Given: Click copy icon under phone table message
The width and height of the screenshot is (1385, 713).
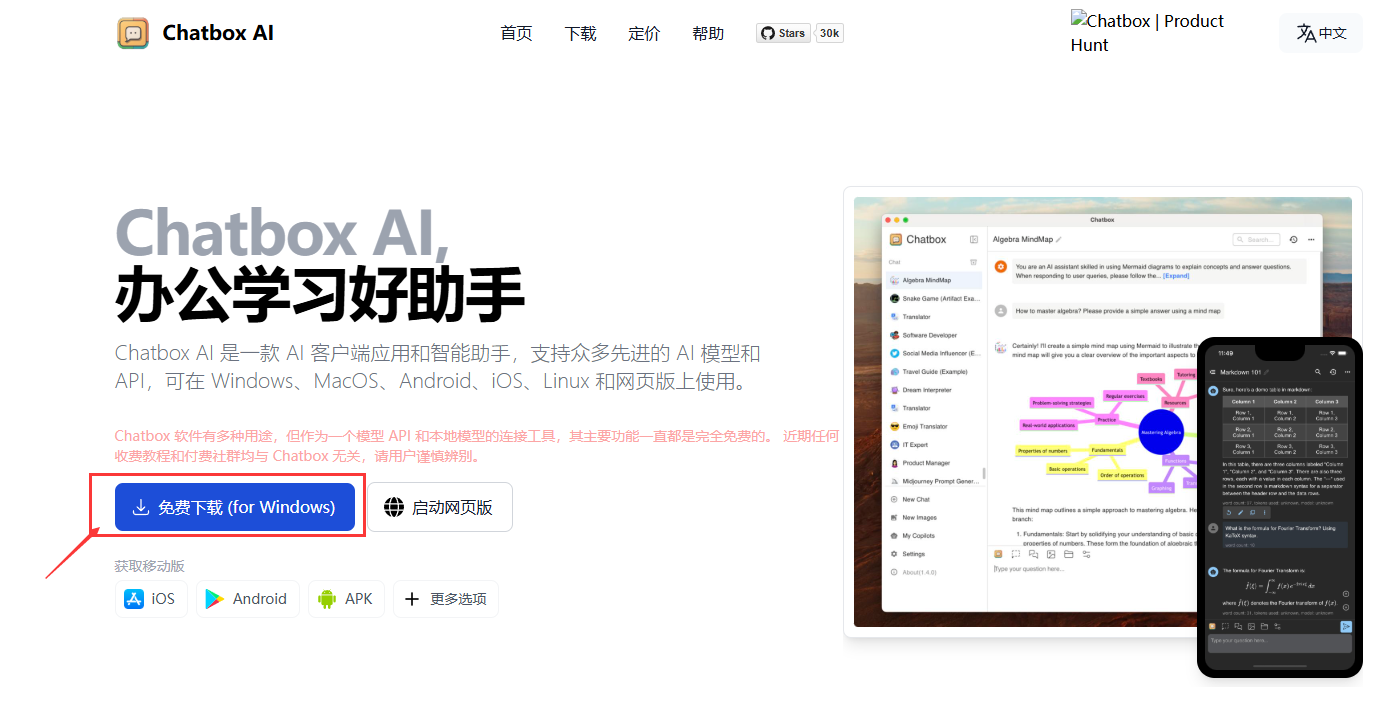Looking at the screenshot, I should 1253,512.
